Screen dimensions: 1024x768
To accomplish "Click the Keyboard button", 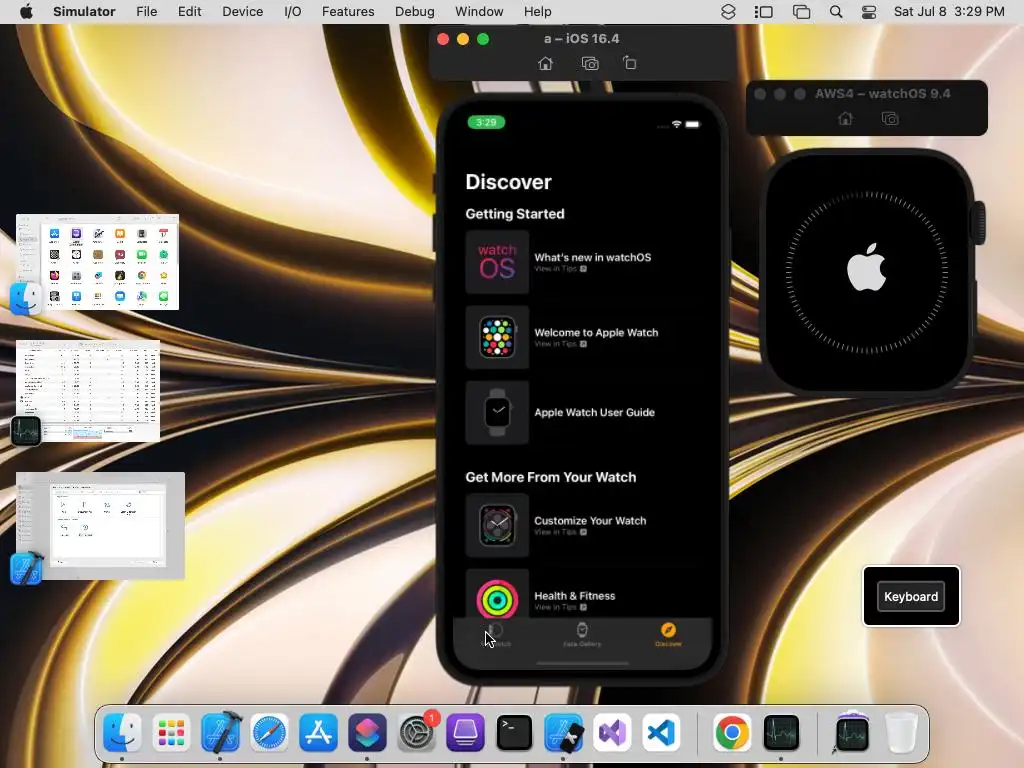I will (911, 596).
